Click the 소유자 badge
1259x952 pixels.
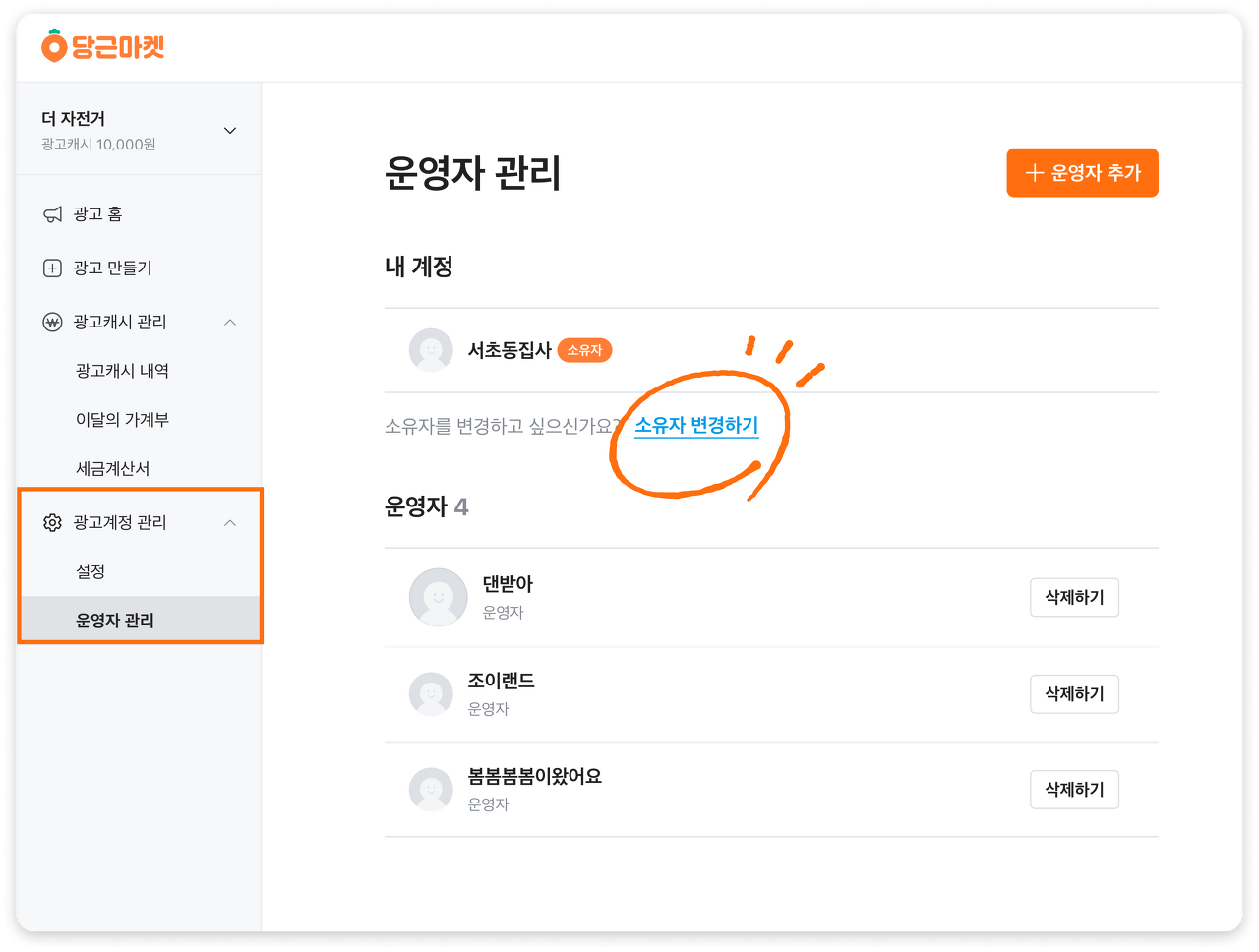585,350
